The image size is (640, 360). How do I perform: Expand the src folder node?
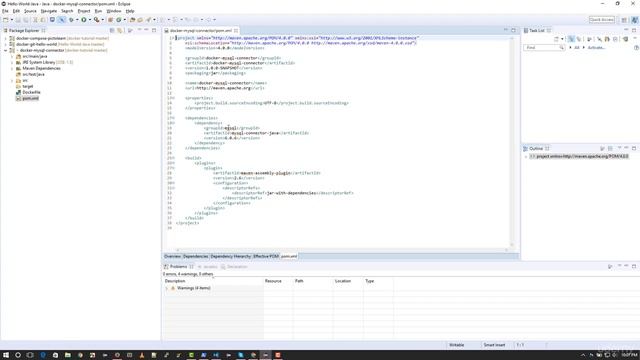[x=12, y=80]
